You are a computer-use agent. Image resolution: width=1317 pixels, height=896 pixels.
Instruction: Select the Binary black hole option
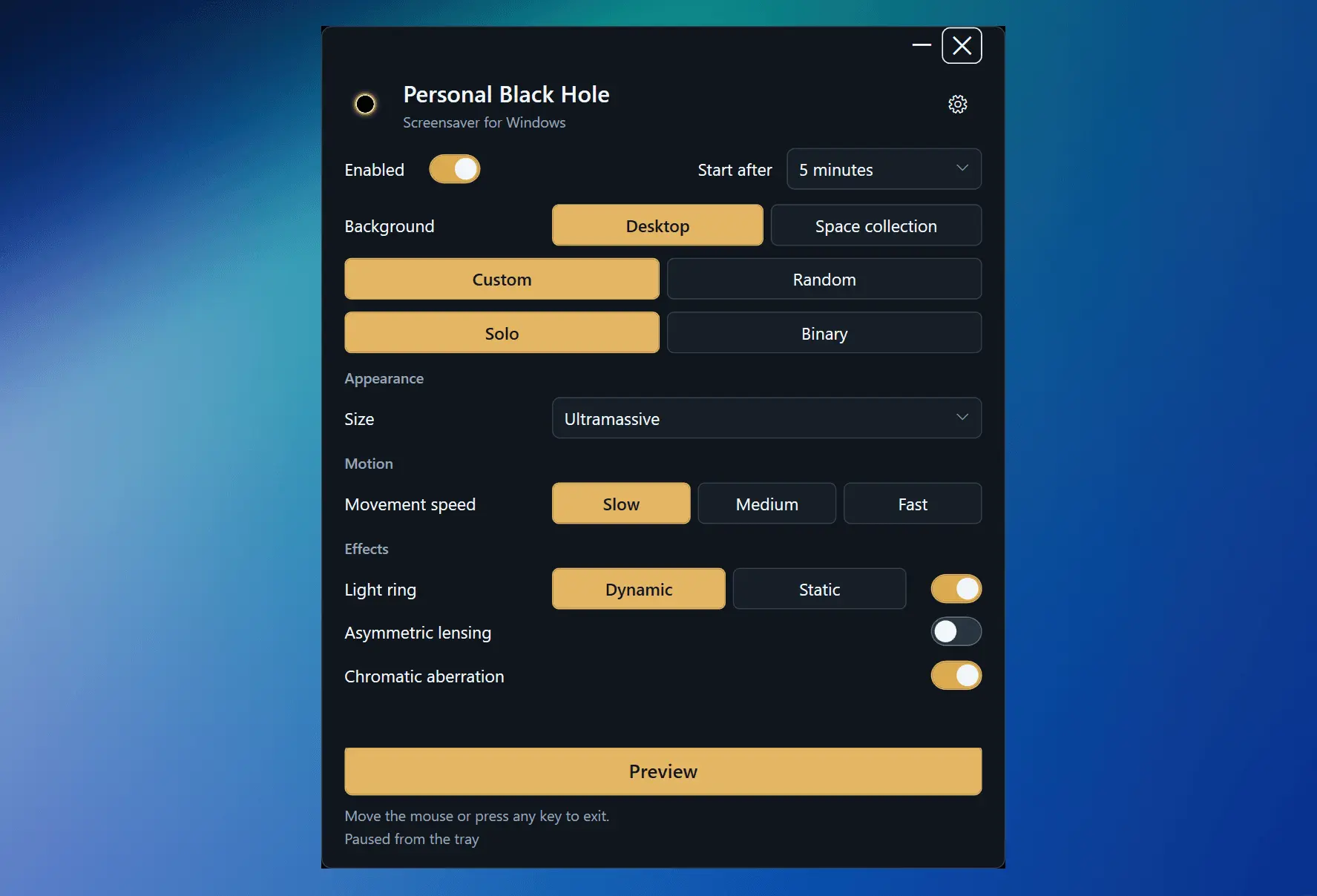[x=824, y=333]
